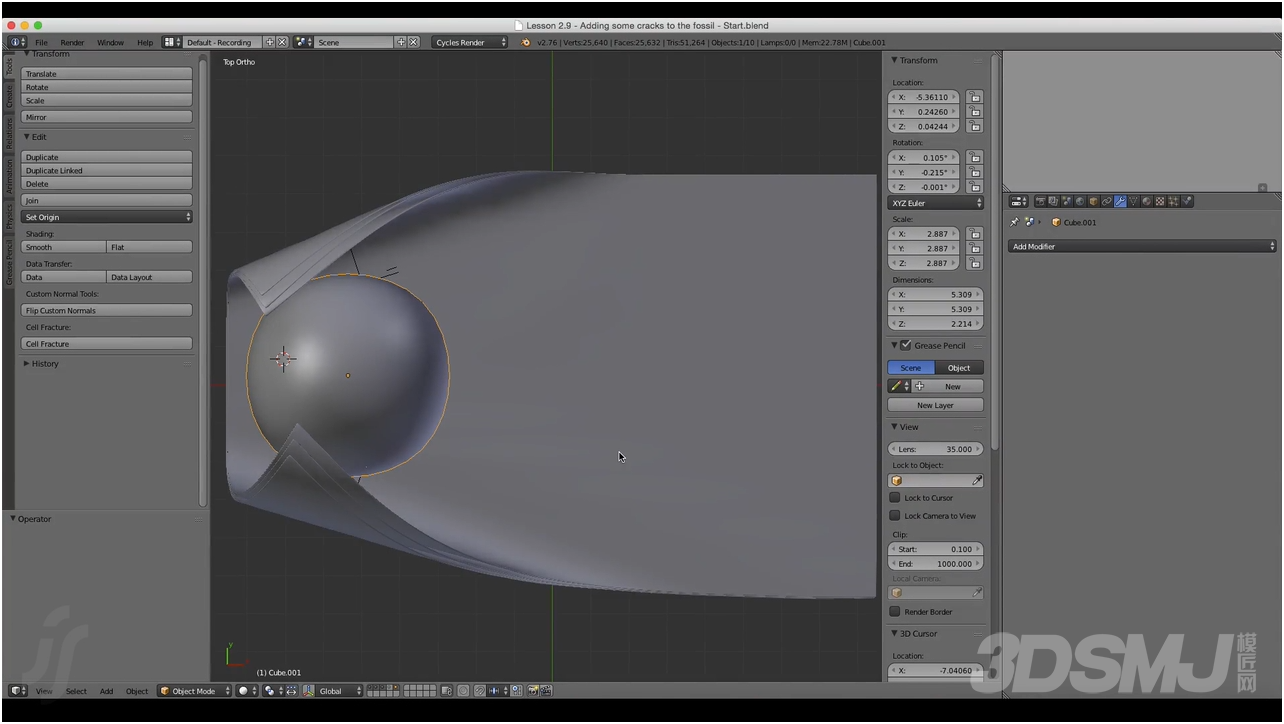Open the 3D View Add menu
1284x724 pixels.
tap(106, 691)
